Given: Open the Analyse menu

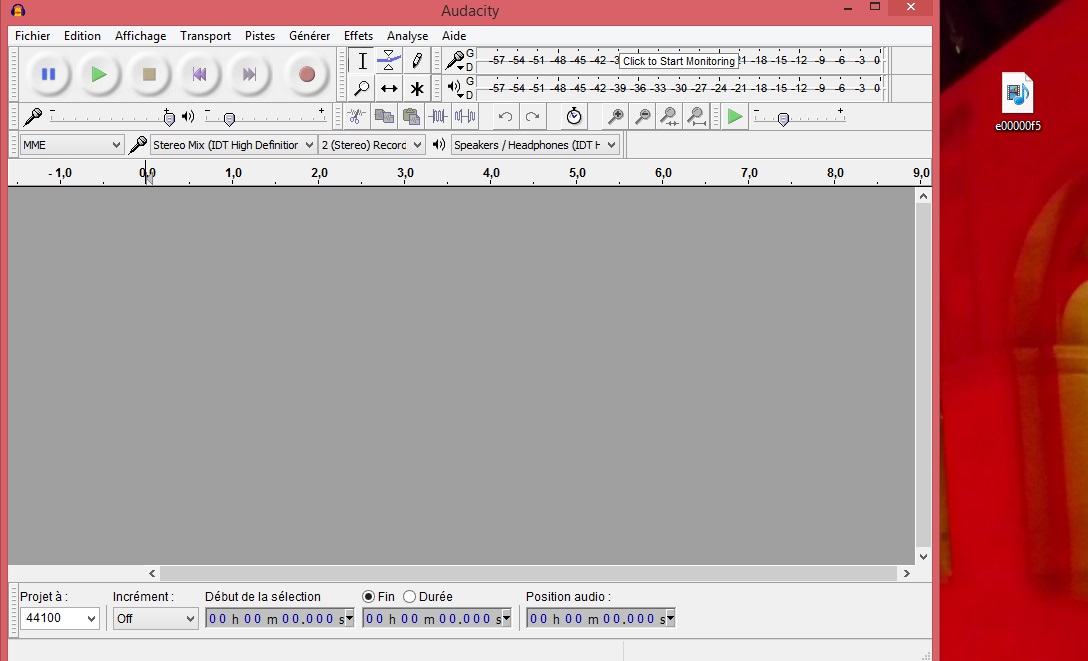Looking at the screenshot, I should 407,36.
